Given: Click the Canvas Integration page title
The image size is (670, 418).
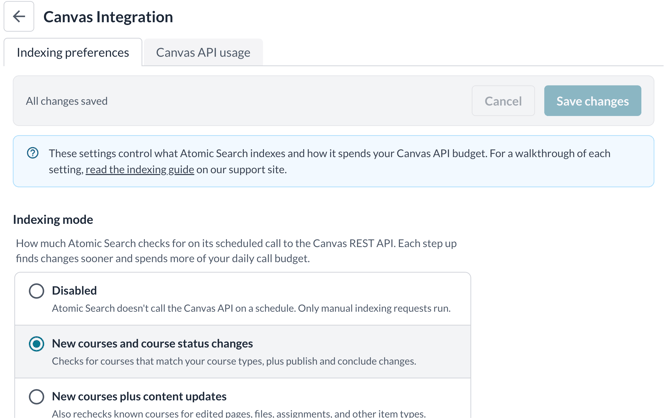Looking at the screenshot, I should click(x=108, y=17).
